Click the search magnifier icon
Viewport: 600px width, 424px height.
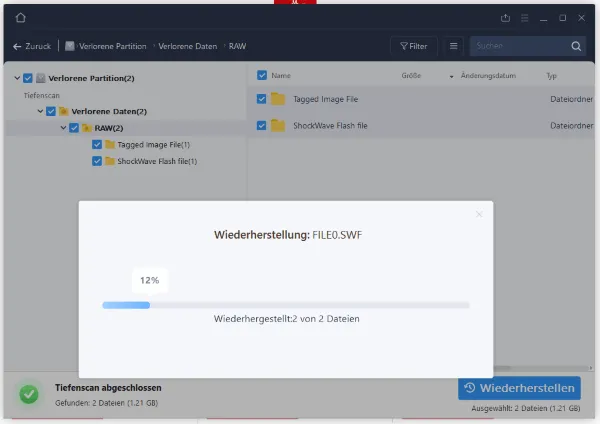(576, 46)
